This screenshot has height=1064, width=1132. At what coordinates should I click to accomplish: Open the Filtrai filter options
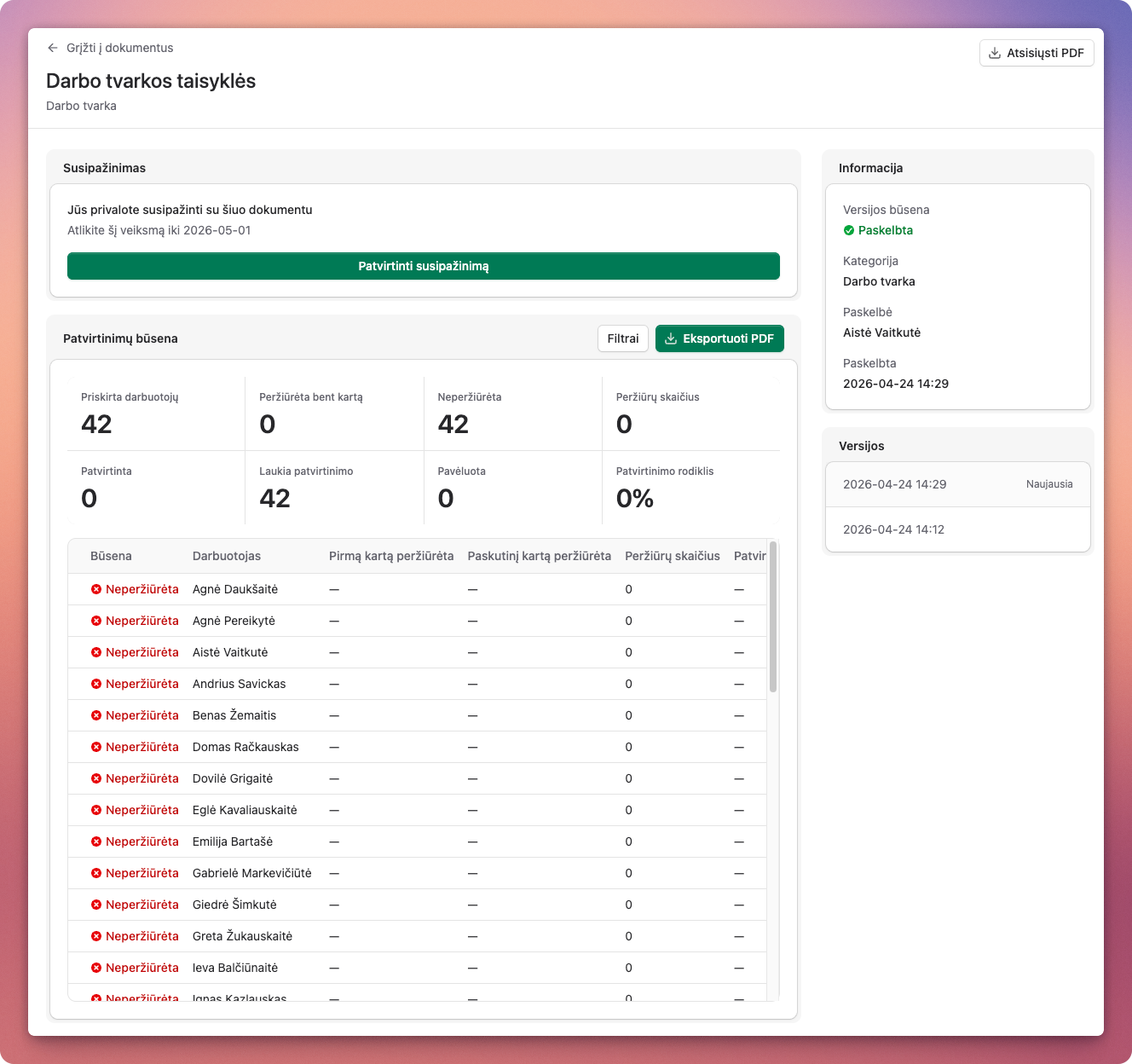pos(623,338)
